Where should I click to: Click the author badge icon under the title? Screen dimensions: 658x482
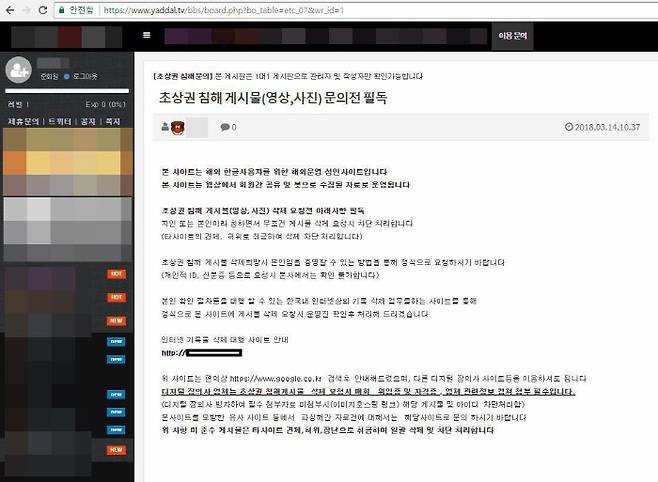[x=178, y=127]
